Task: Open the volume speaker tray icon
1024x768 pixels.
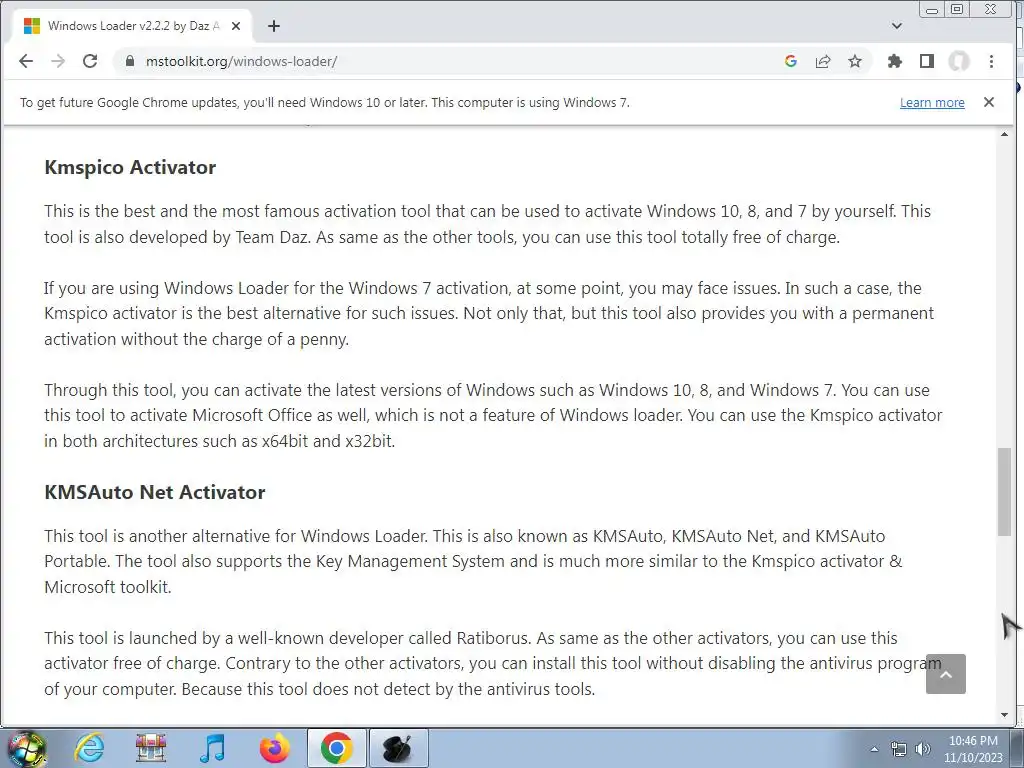Action: pos(922,749)
